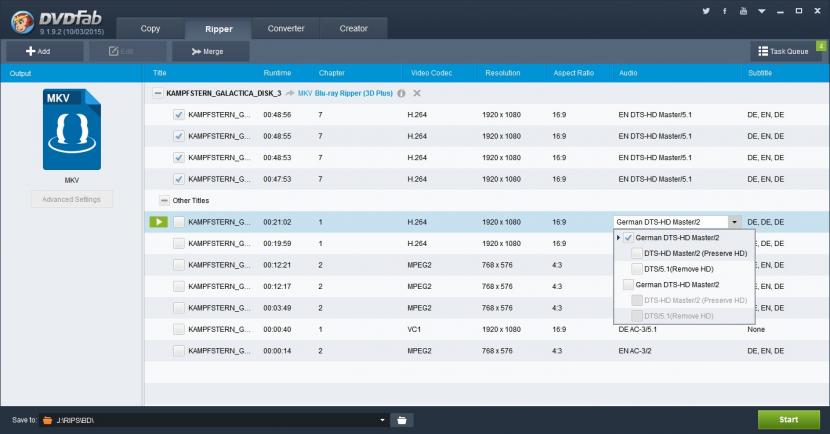Check the second German DTS-HD Master/2 option
The height and width of the screenshot is (434, 830).
pyautogui.click(x=628, y=285)
